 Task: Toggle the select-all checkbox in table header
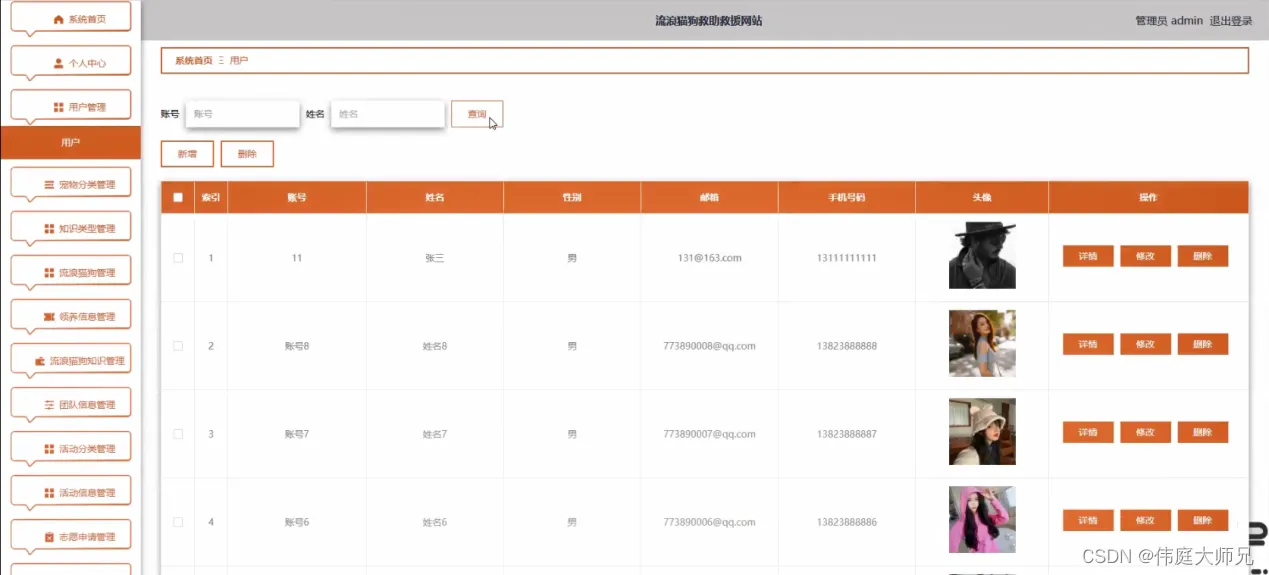coord(178,197)
